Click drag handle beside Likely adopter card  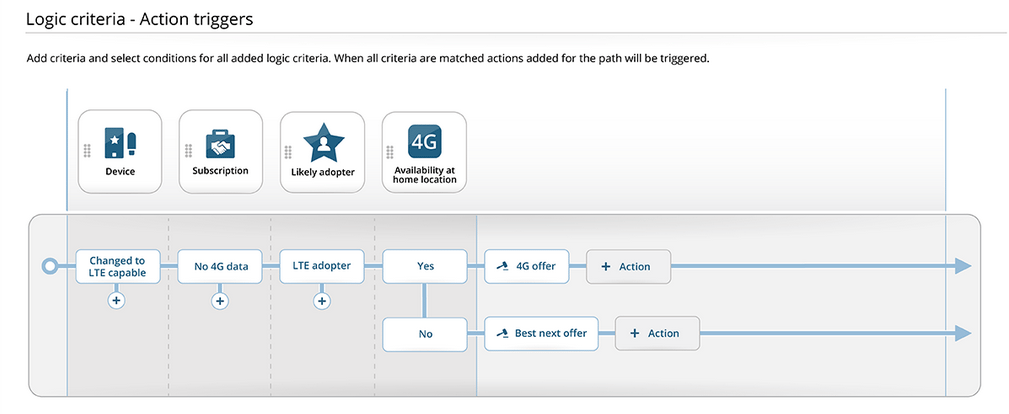click(x=289, y=152)
